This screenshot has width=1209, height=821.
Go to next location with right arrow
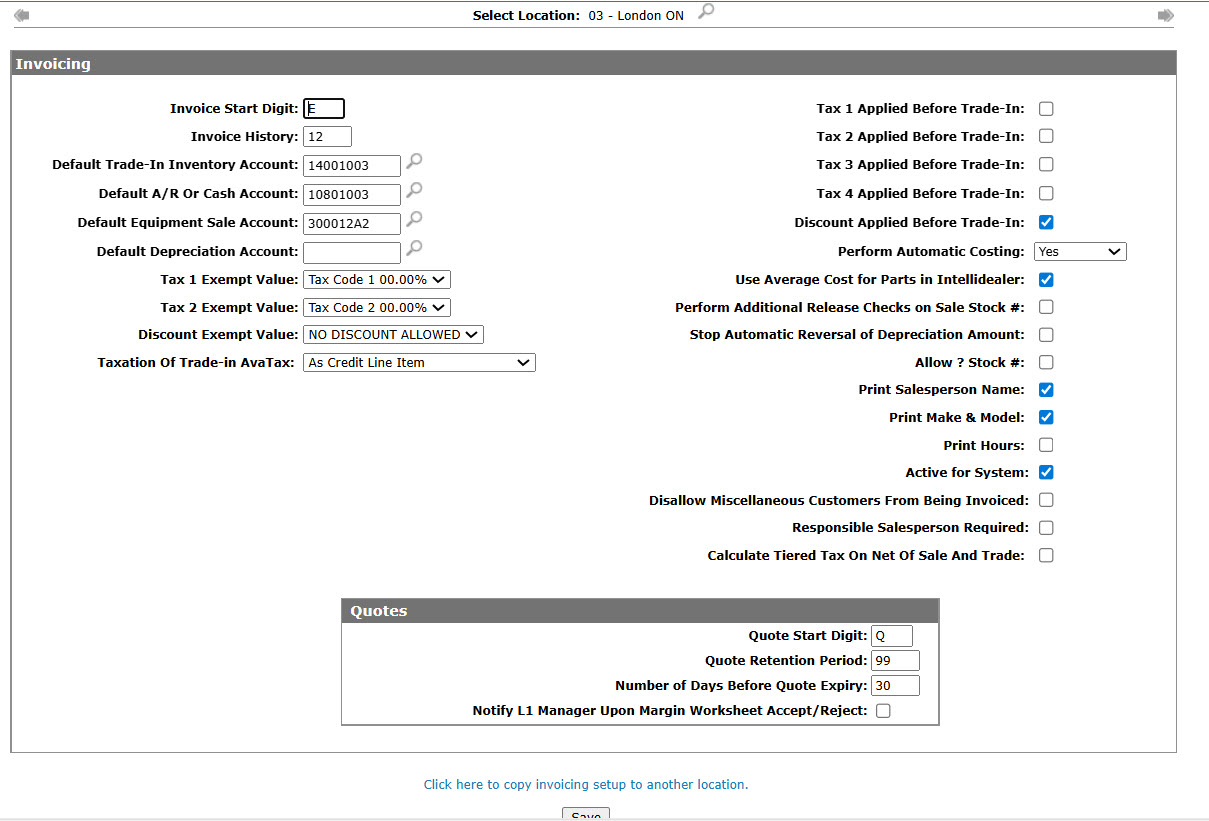tap(1165, 15)
